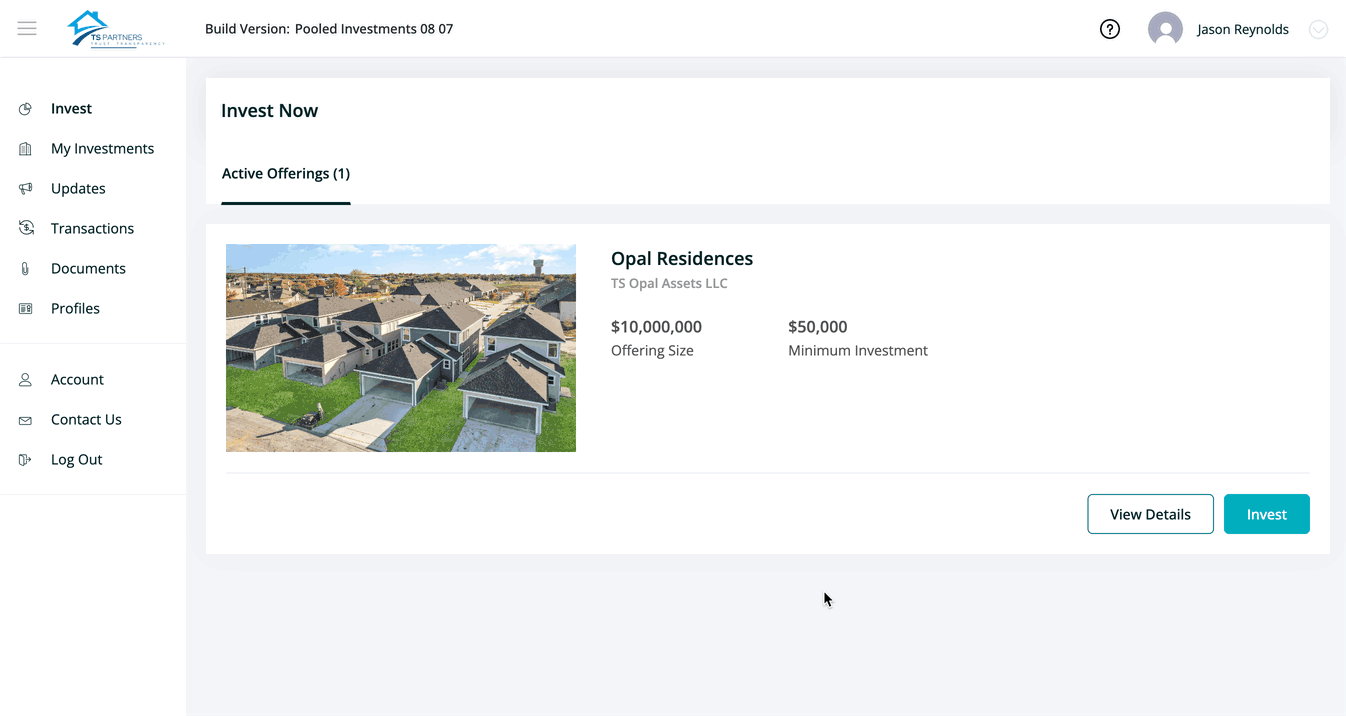Click the Invest button for Opal Residences
This screenshot has width=1346, height=716.
[x=1266, y=513]
